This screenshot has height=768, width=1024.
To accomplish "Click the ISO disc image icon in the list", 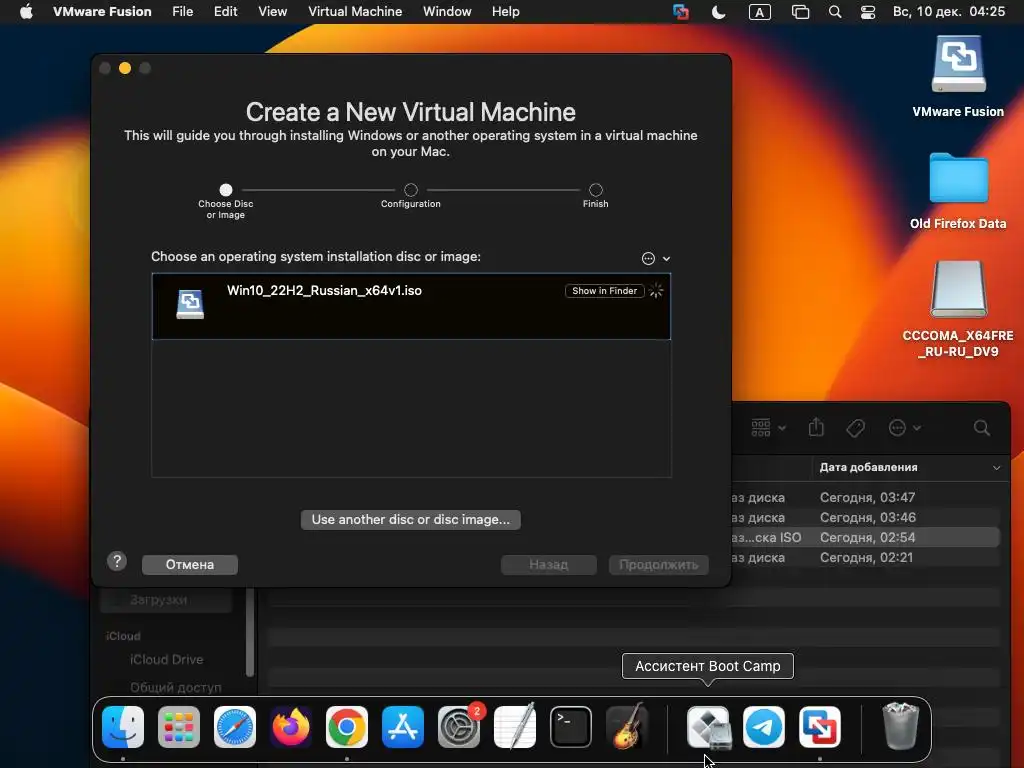I will (190, 304).
